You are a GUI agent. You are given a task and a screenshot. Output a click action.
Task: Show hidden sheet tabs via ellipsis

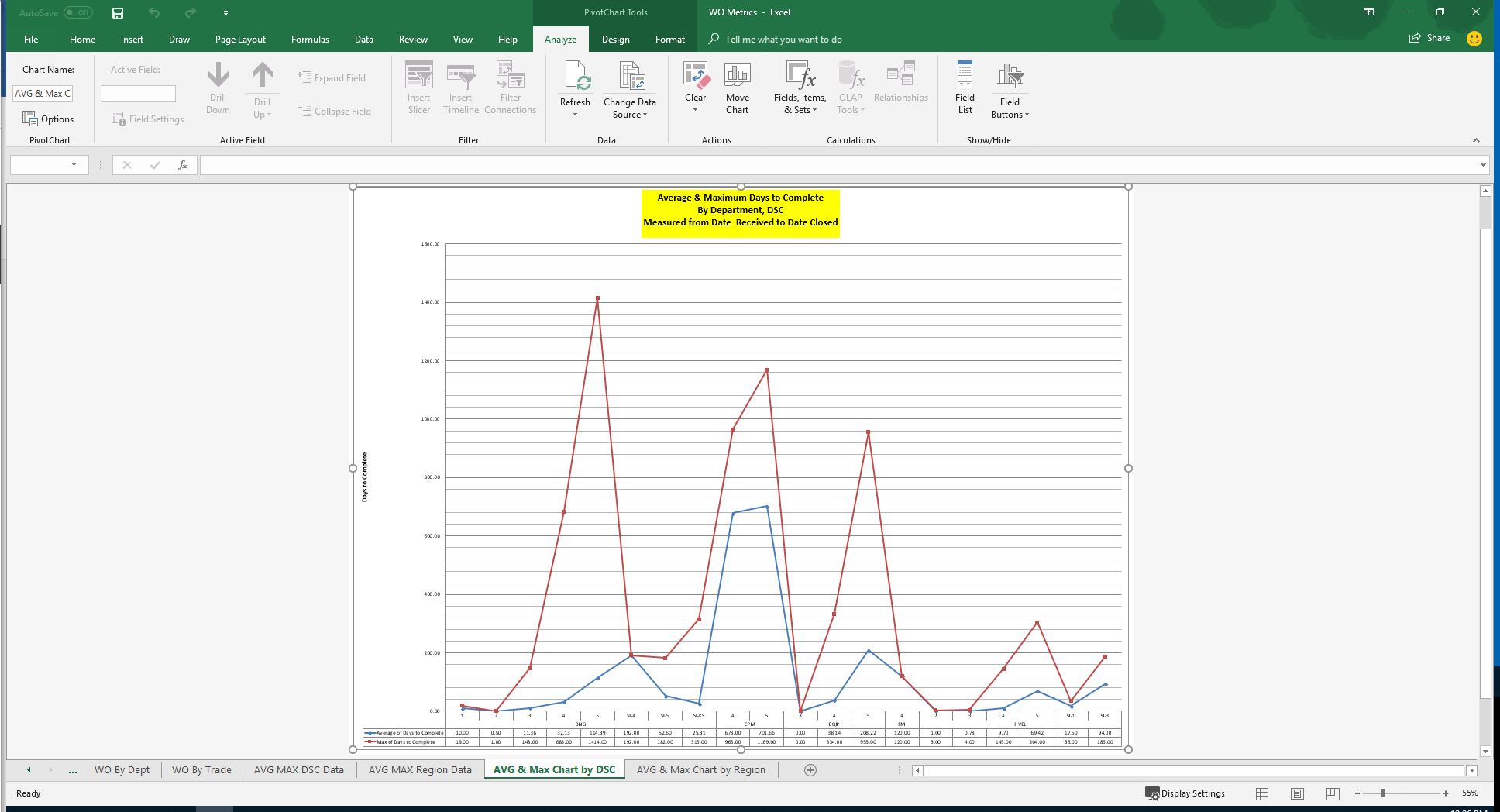[x=73, y=770]
